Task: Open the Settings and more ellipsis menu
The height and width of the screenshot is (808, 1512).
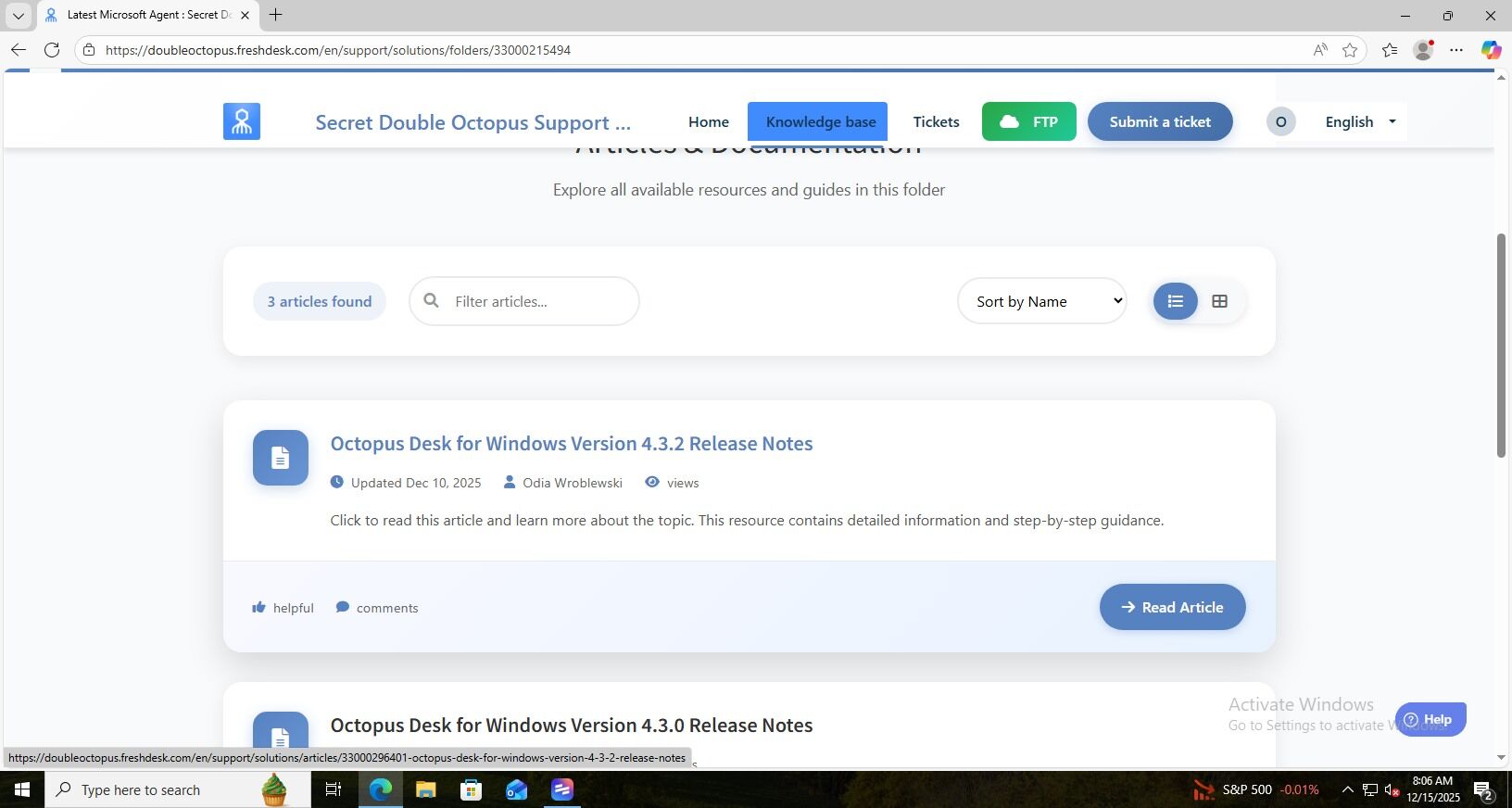Action: coord(1456,50)
